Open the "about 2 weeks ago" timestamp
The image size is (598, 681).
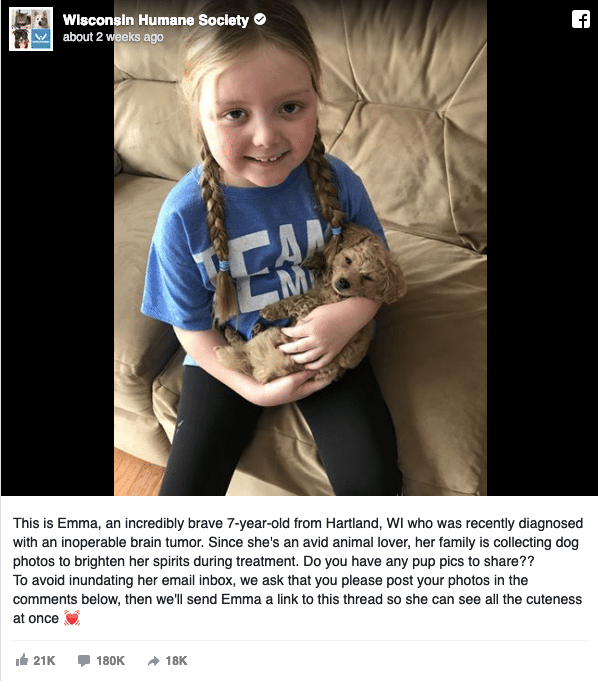pos(113,37)
